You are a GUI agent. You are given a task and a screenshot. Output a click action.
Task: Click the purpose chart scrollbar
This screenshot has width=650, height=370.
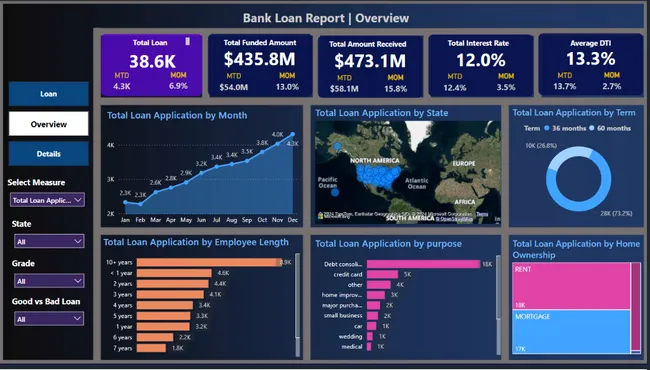(x=498, y=287)
